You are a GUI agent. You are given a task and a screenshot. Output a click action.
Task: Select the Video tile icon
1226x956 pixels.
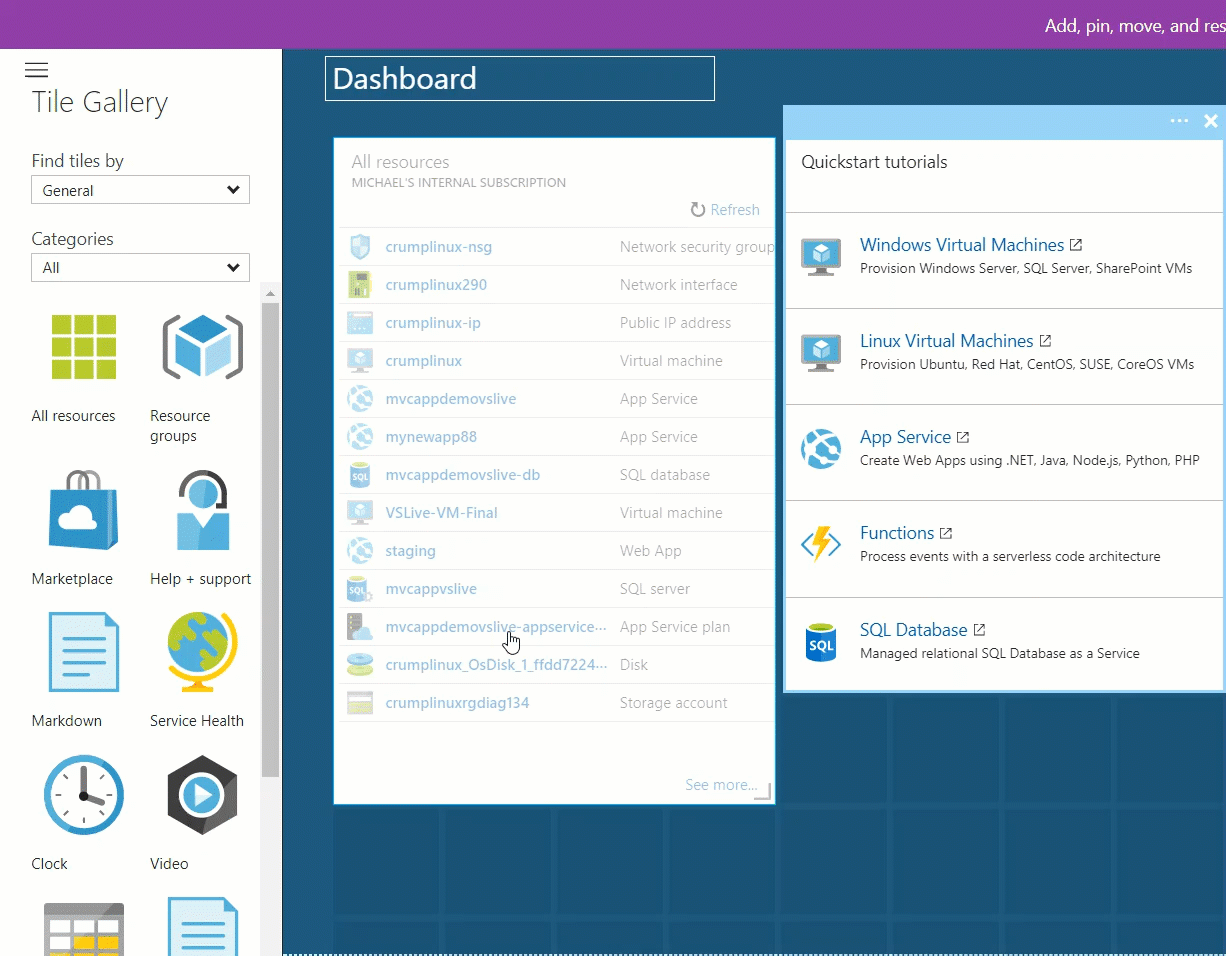pos(203,795)
